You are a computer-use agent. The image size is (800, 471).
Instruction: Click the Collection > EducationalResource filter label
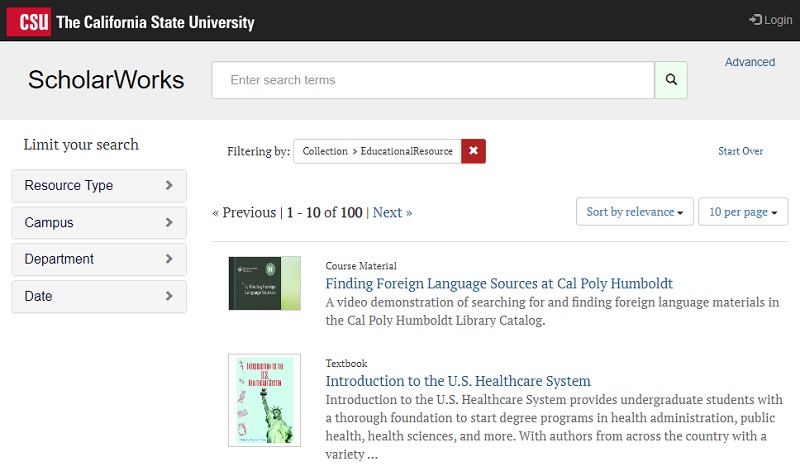click(x=378, y=151)
